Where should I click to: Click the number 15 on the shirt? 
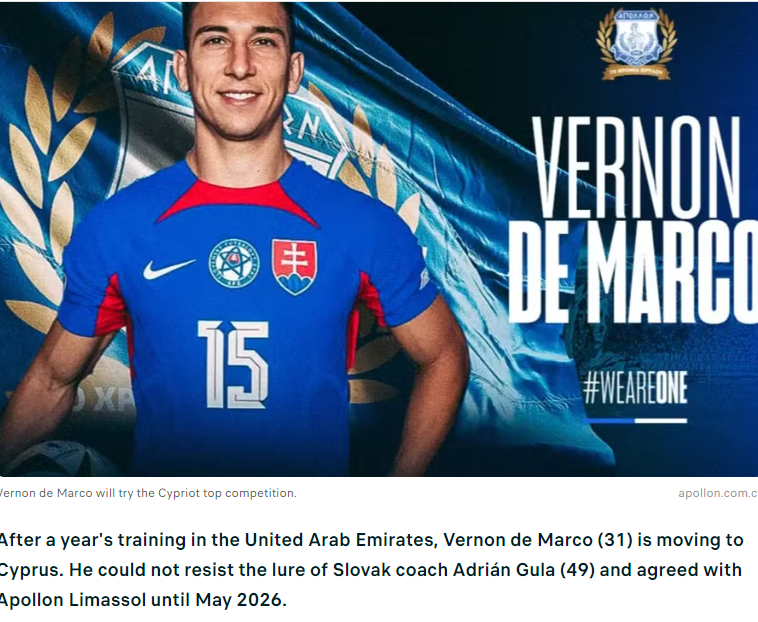coord(233,364)
